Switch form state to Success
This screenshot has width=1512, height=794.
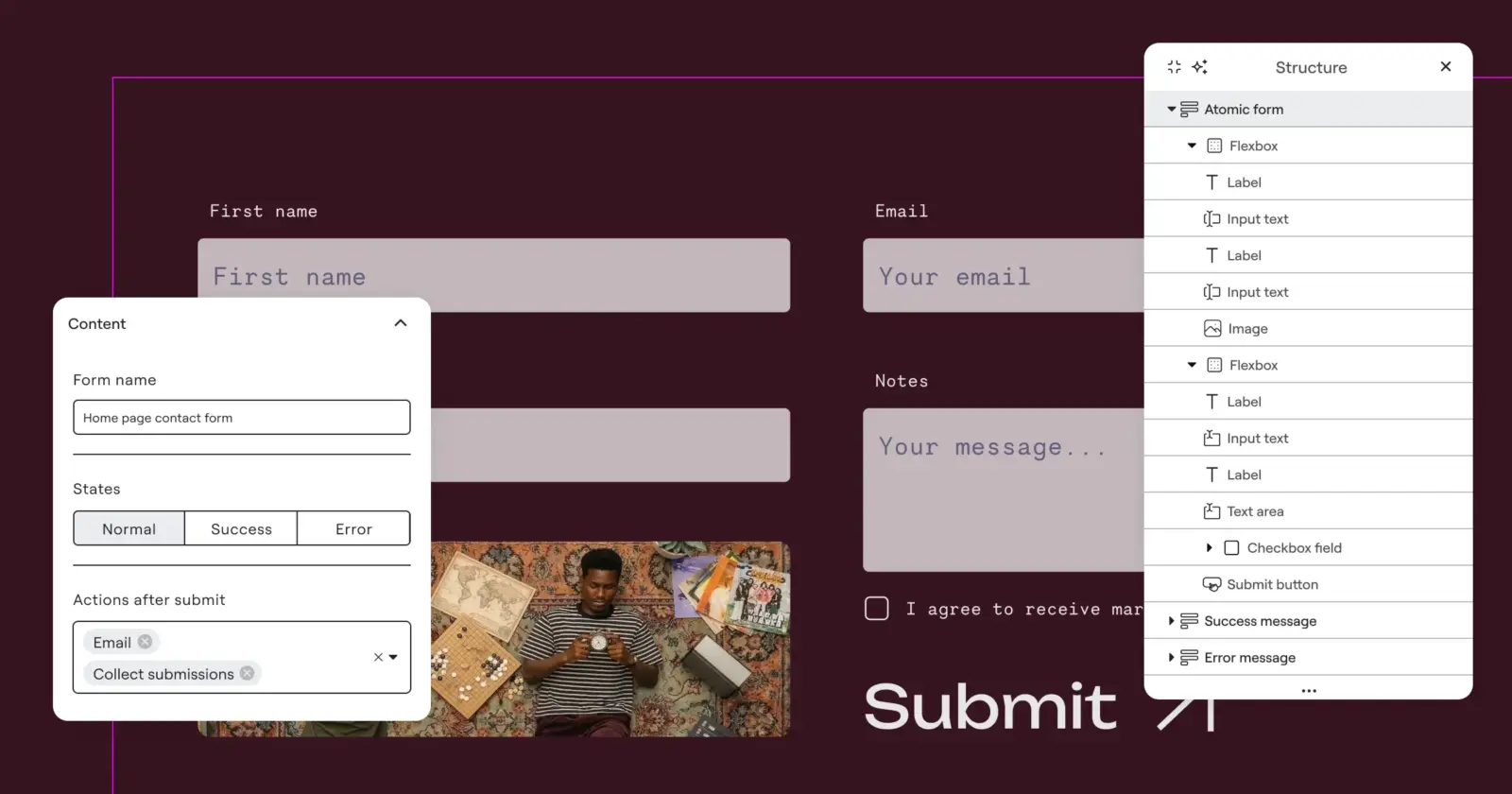241,529
